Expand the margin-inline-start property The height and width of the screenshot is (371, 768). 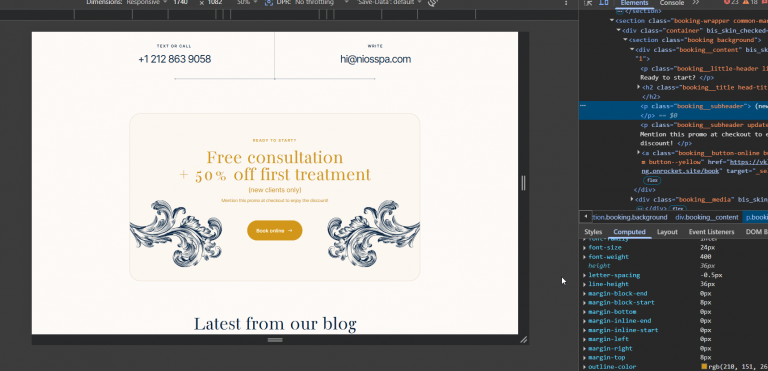pyautogui.click(x=584, y=330)
